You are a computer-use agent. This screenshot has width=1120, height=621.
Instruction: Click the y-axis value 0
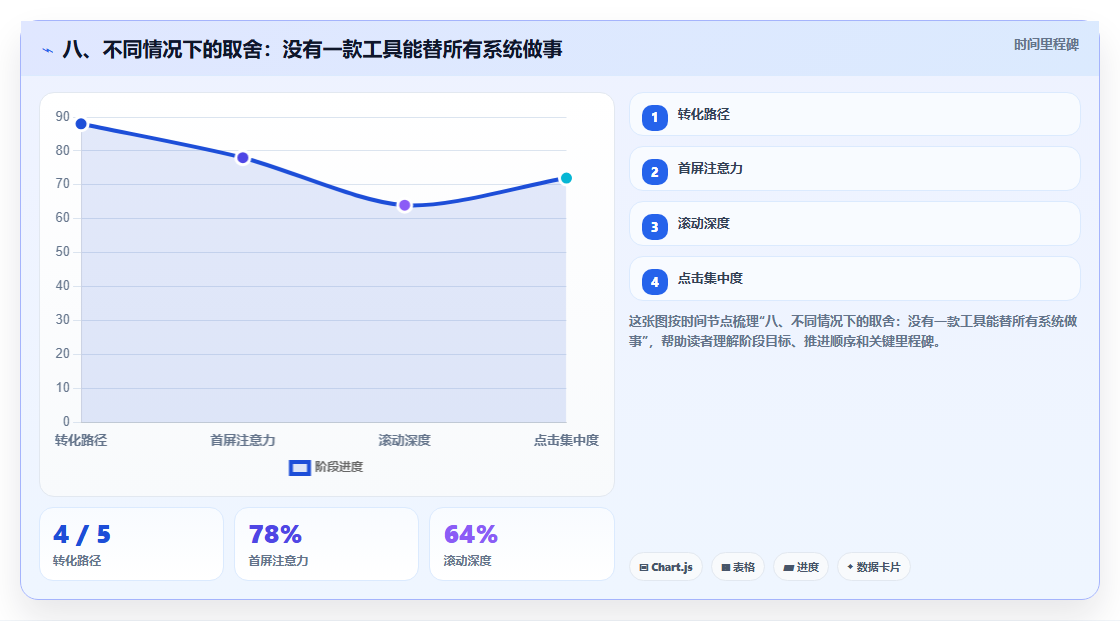click(x=66, y=422)
